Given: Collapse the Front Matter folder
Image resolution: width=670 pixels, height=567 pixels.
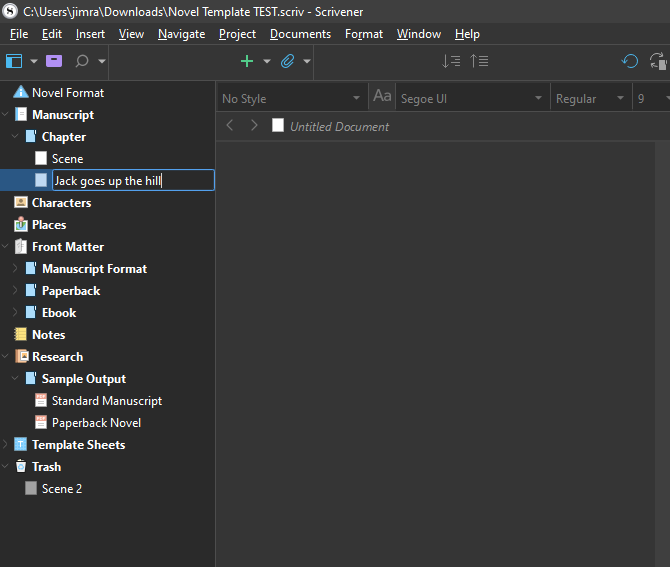Looking at the screenshot, I should pyautogui.click(x=5, y=247).
